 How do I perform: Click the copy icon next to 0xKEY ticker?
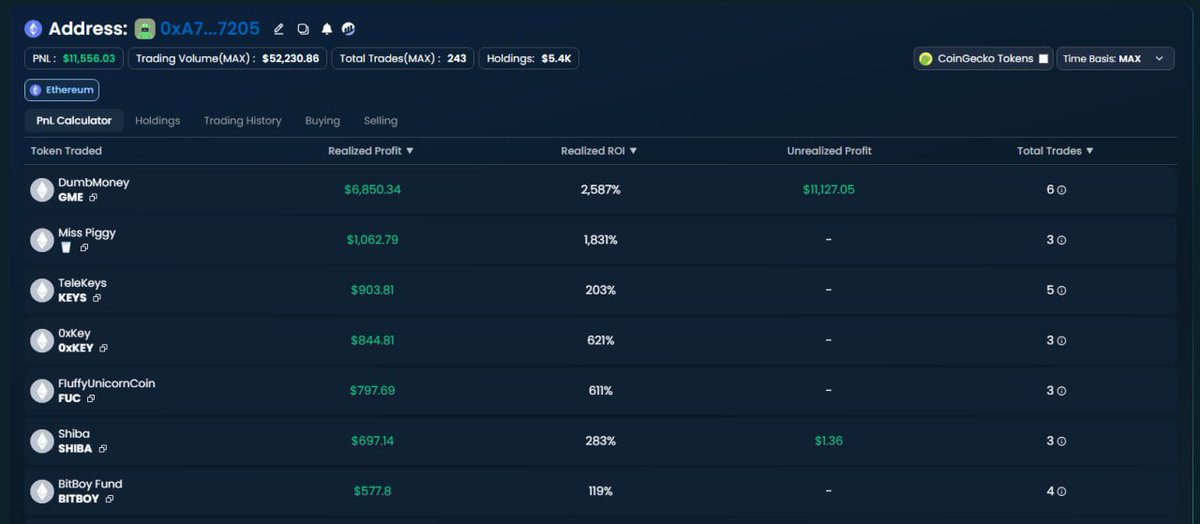point(103,348)
